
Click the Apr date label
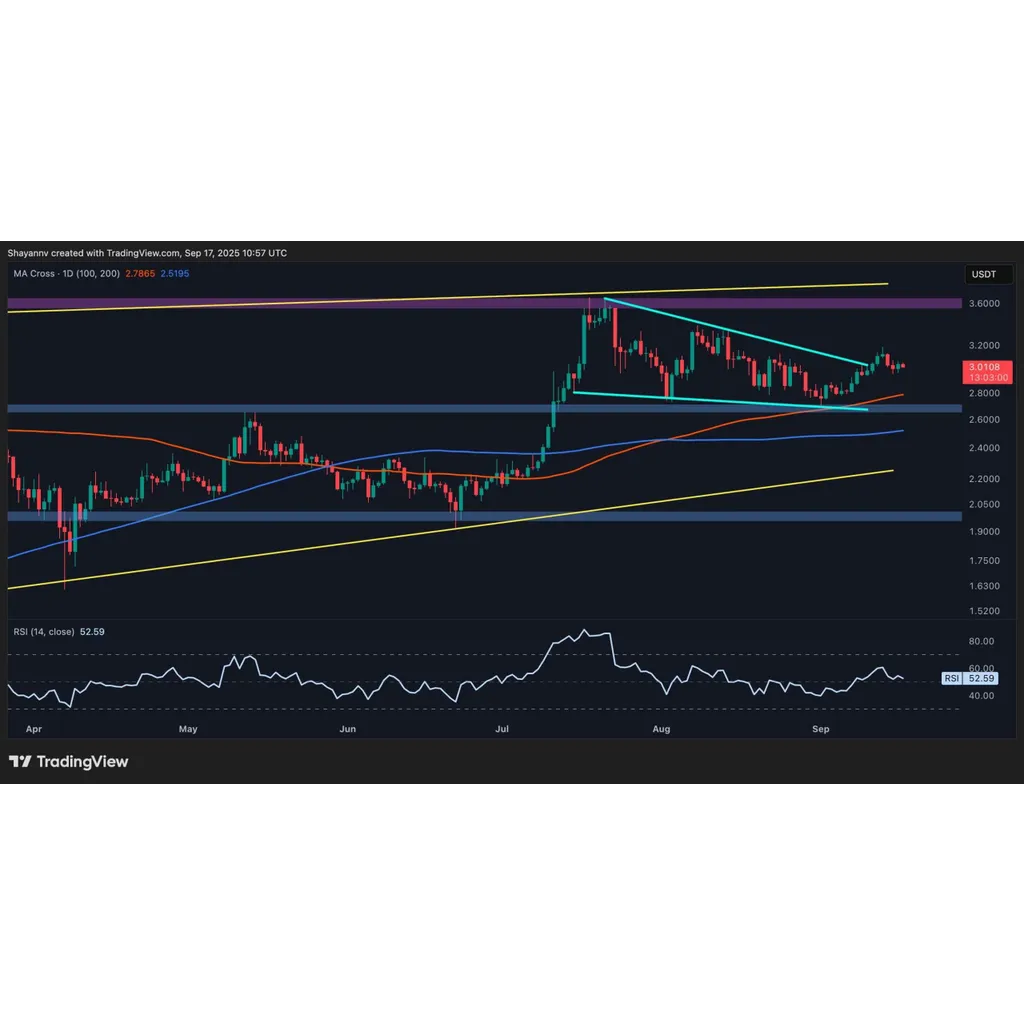pyautogui.click(x=33, y=729)
